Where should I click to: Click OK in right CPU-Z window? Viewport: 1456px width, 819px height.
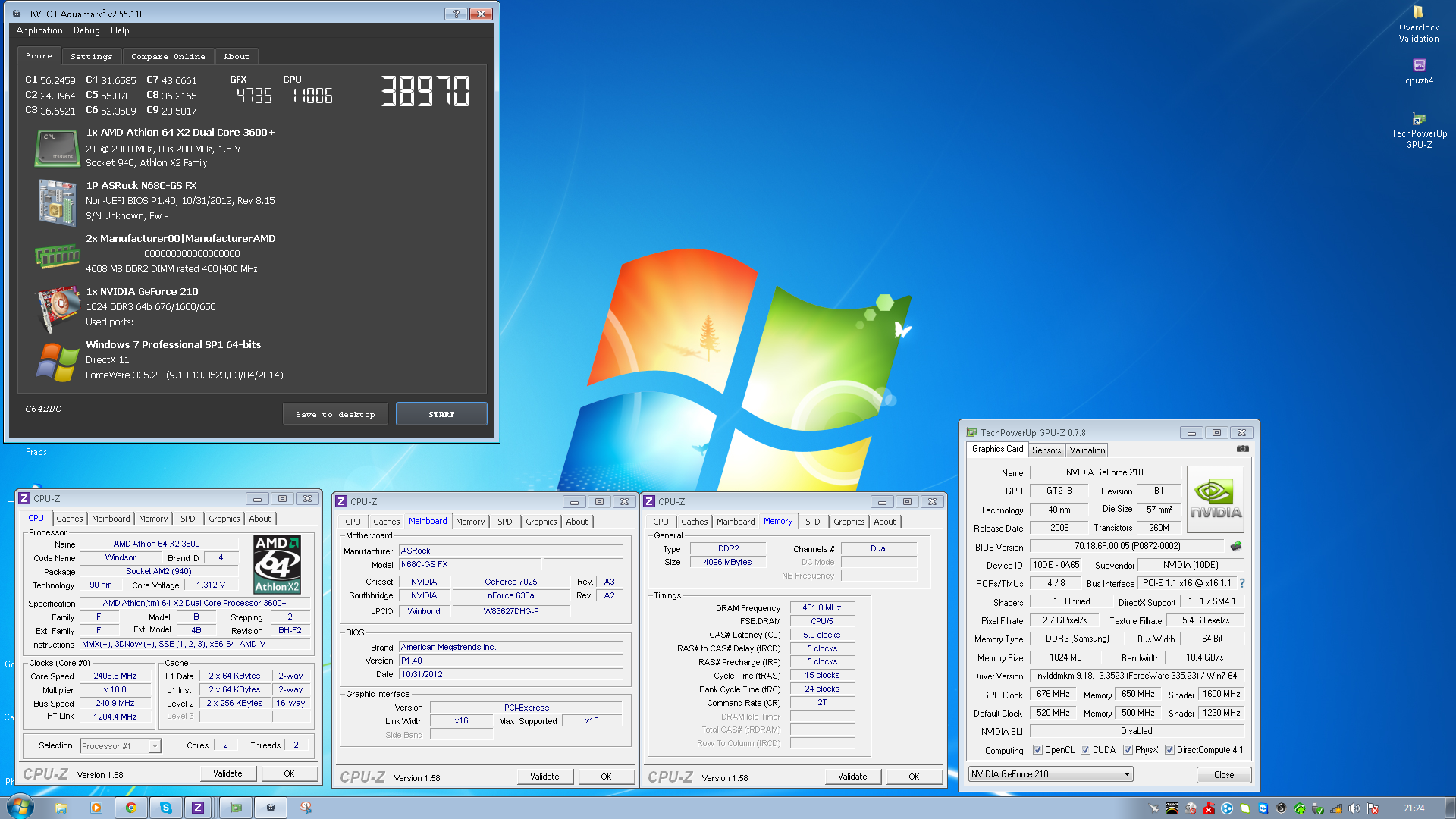click(914, 777)
